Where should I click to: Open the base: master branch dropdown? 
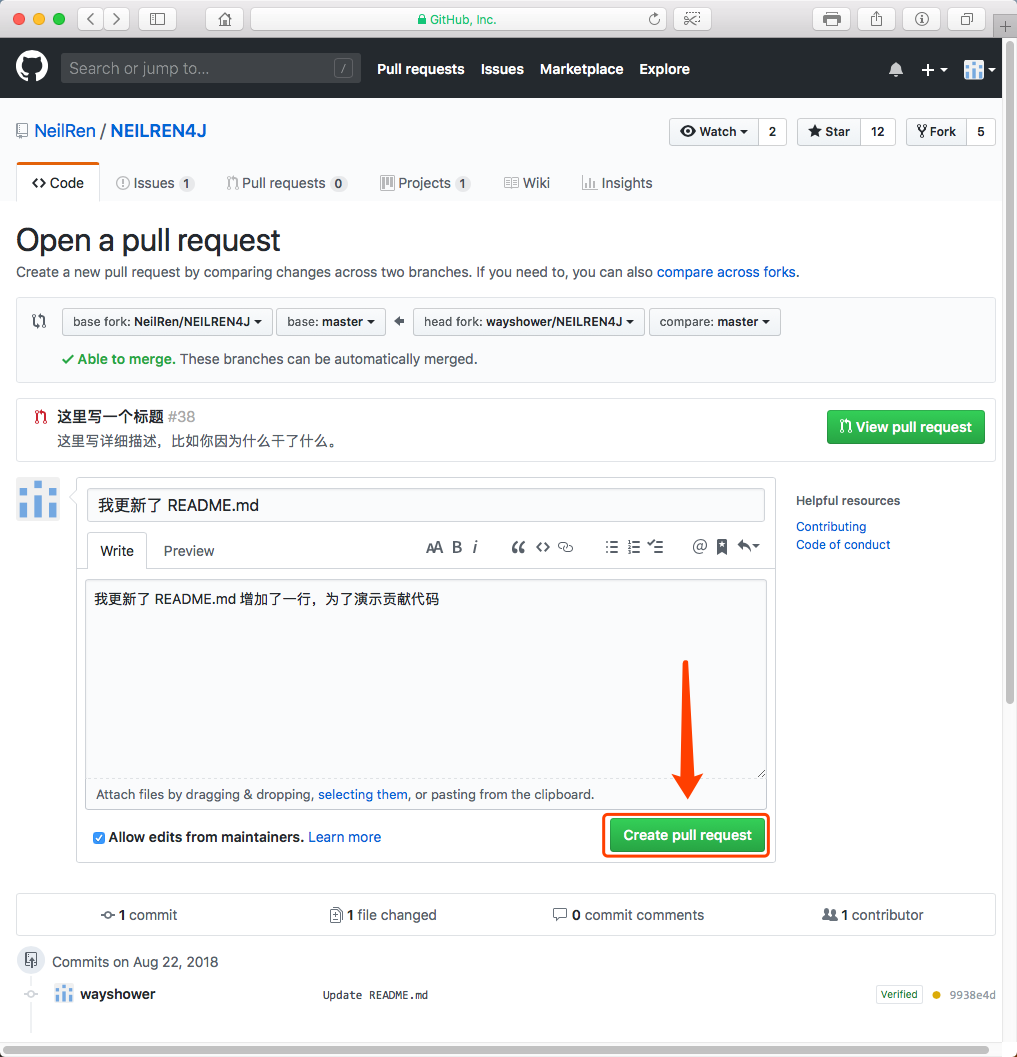pos(331,322)
